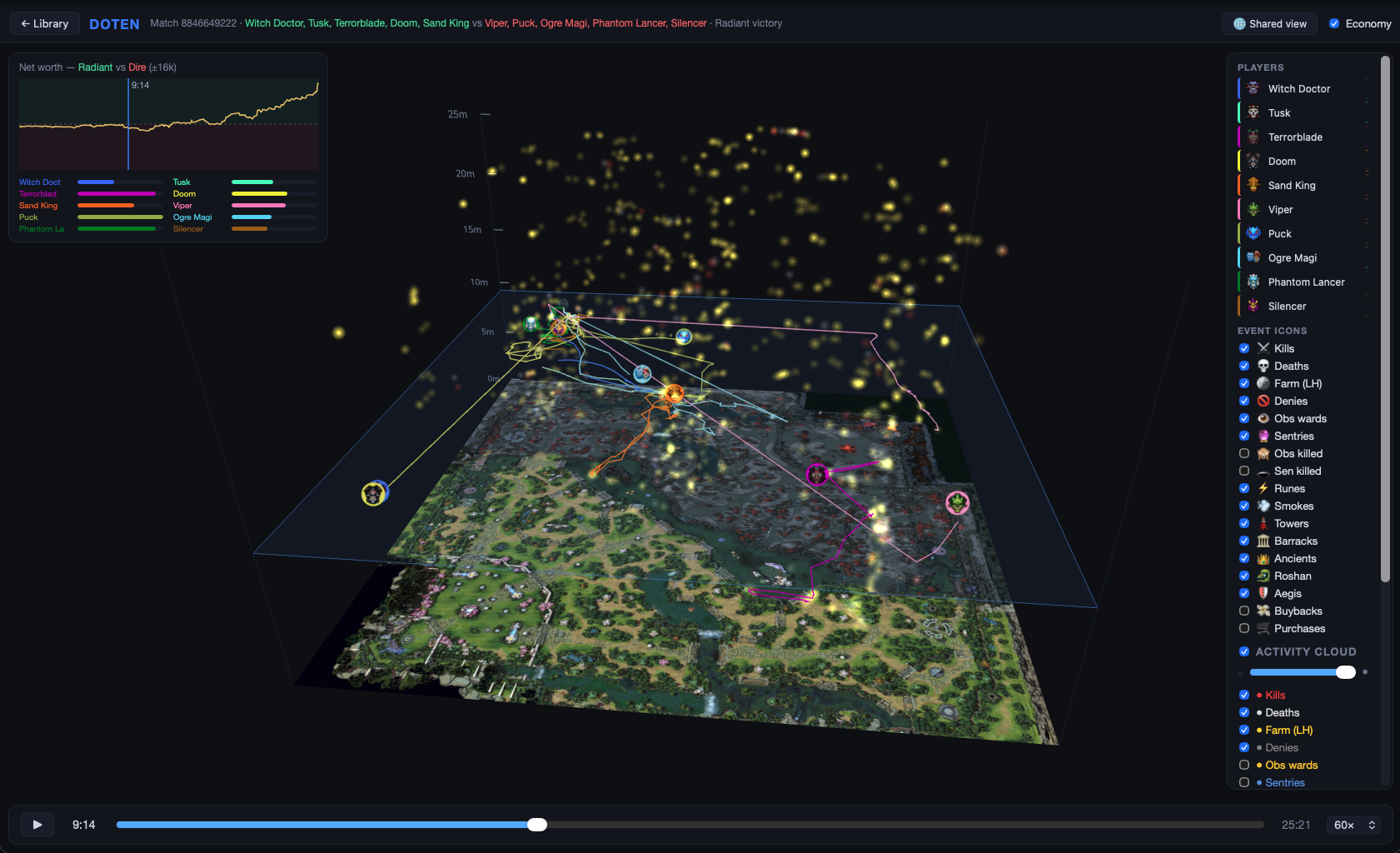Open the 60x playback speed dropdown
Viewport: 1400px width, 853px height.
coord(1354,825)
